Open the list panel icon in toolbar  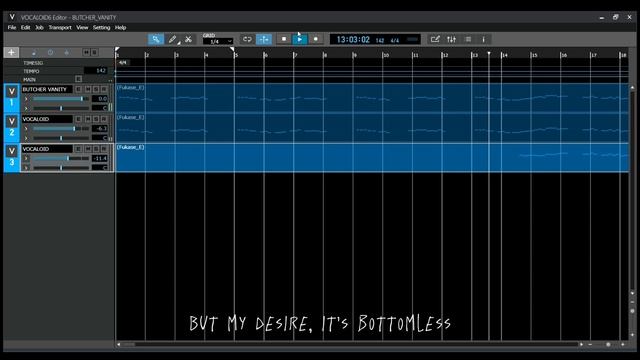tap(468, 39)
